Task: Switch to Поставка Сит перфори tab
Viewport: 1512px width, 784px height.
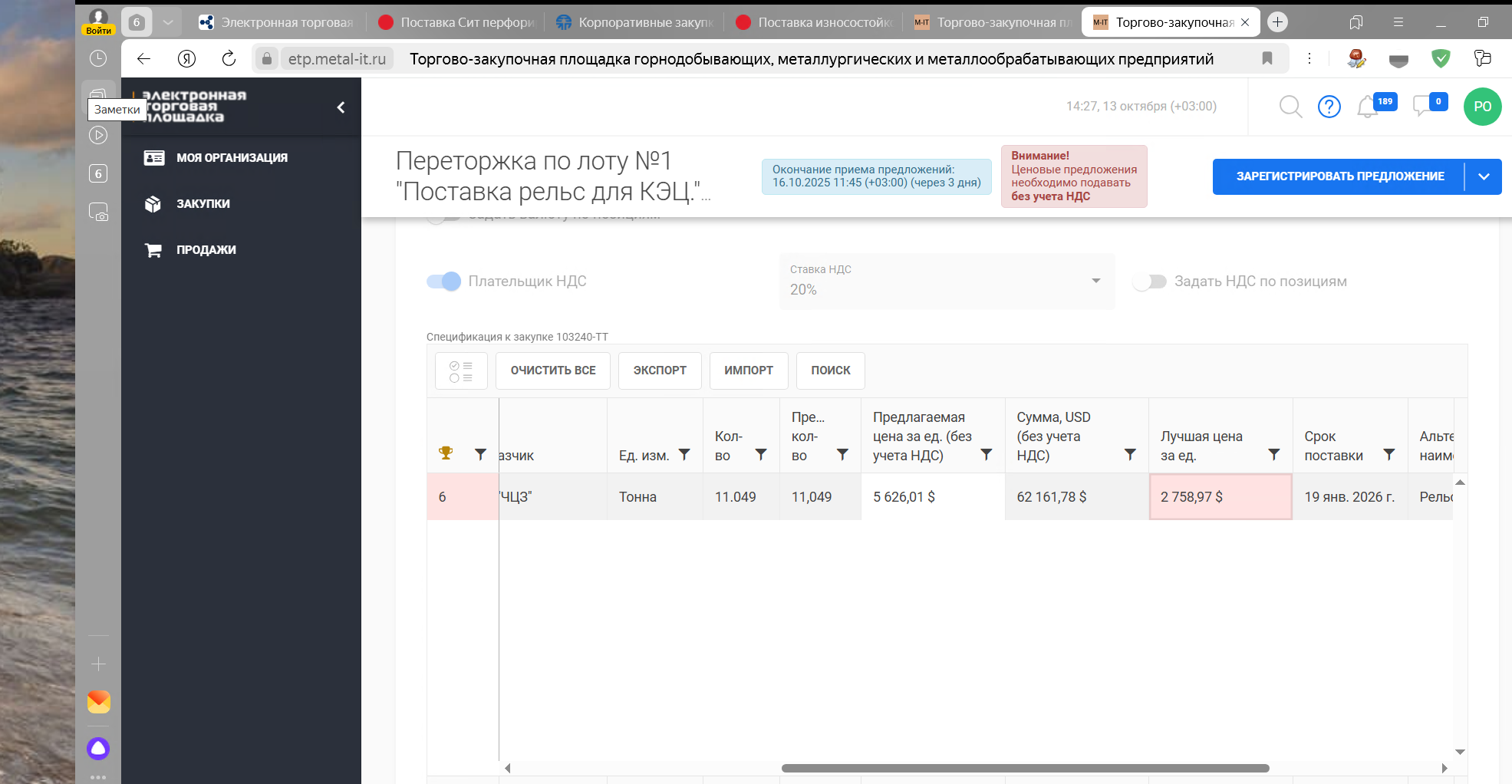Action: pyautogui.click(x=456, y=22)
